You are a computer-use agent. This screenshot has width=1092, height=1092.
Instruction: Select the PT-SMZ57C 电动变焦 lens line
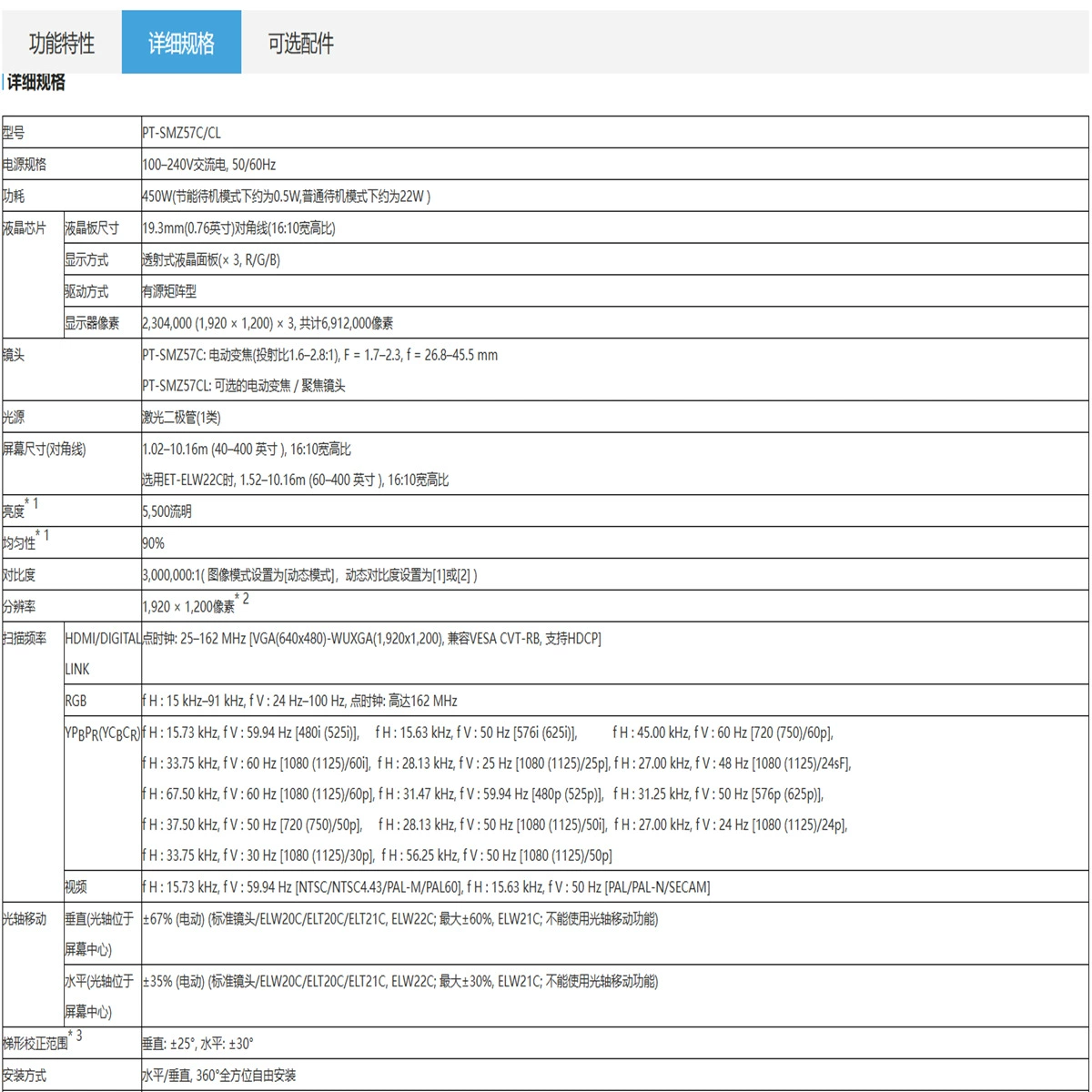pos(320,356)
